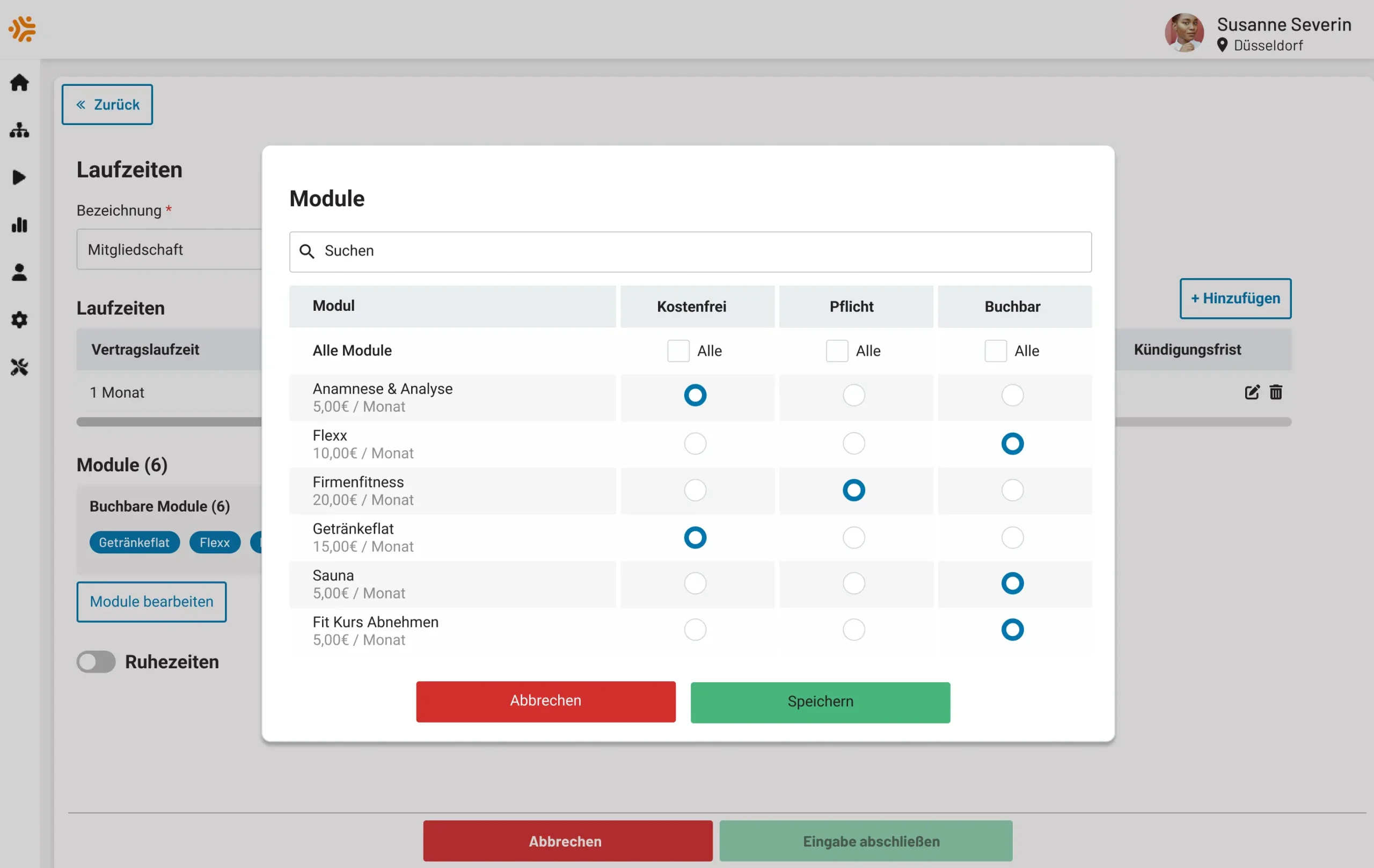Click the edit pencil icon for 1 Monat
Viewport: 1374px width, 868px height.
[1252, 392]
